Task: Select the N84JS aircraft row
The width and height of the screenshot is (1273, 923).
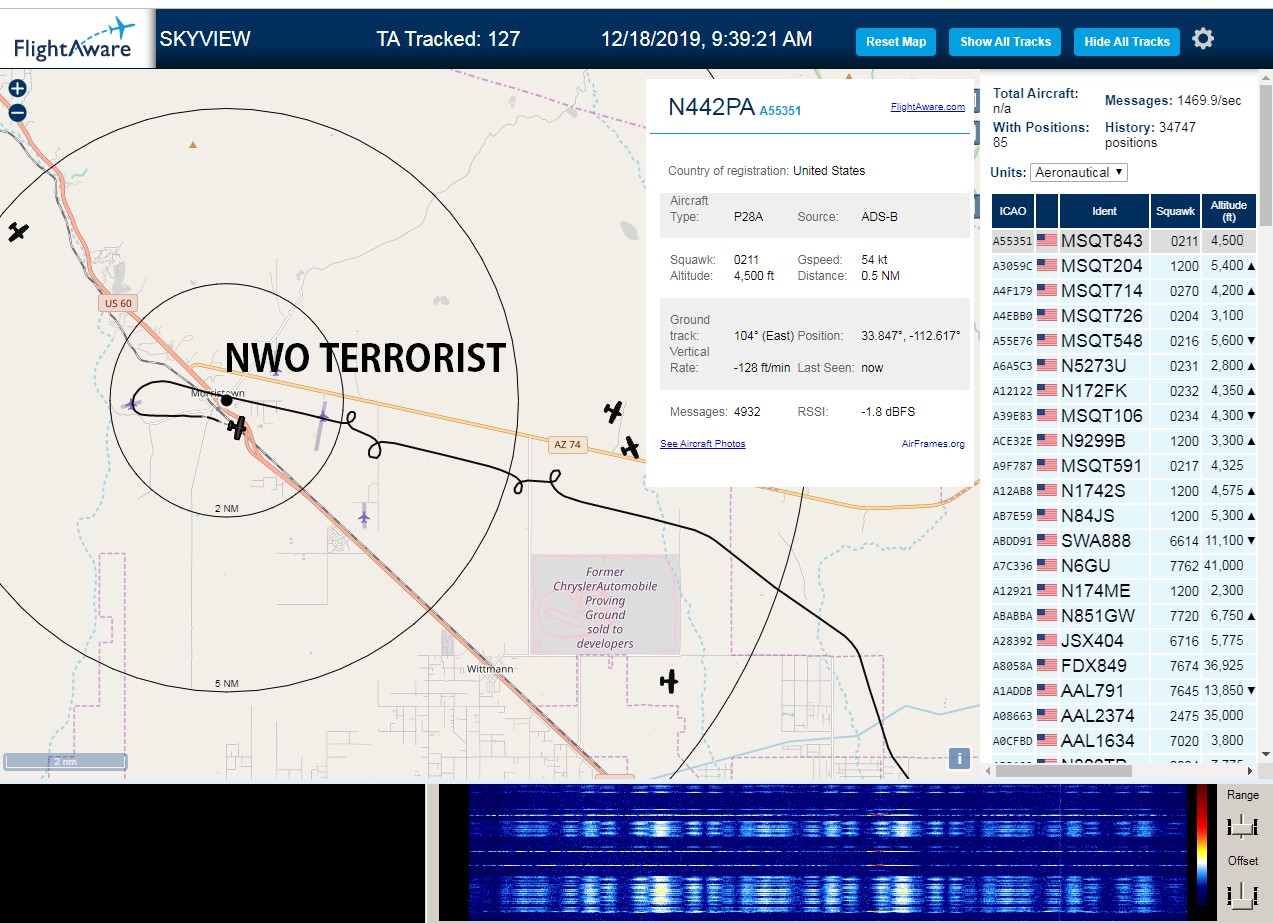Action: (x=1124, y=516)
